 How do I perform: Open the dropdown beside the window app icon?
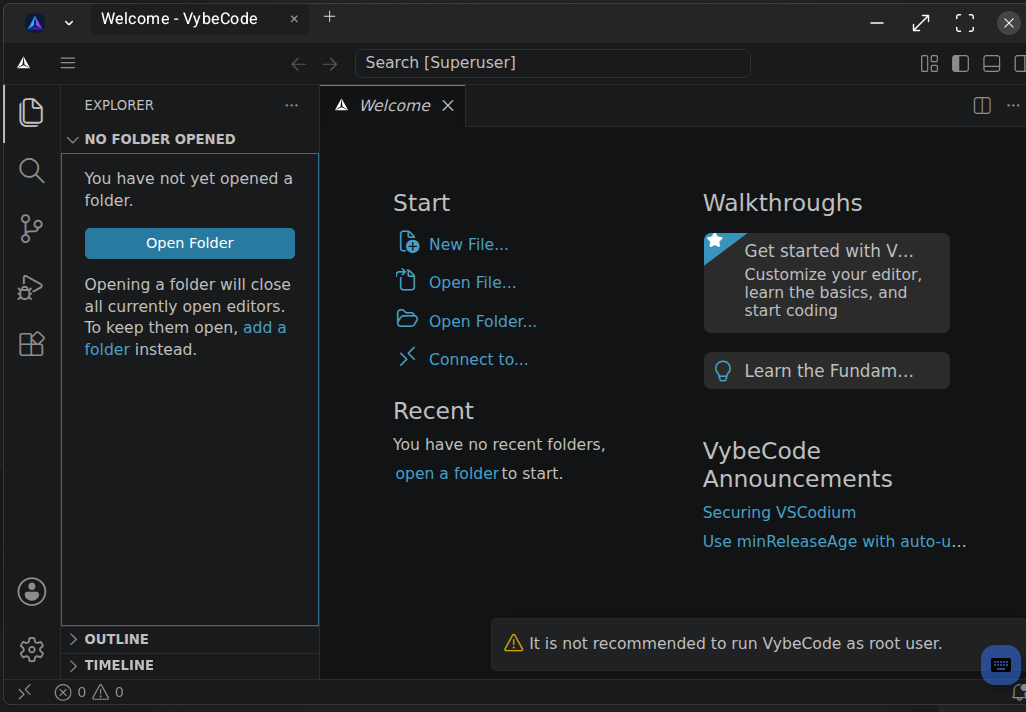[69, 23]
